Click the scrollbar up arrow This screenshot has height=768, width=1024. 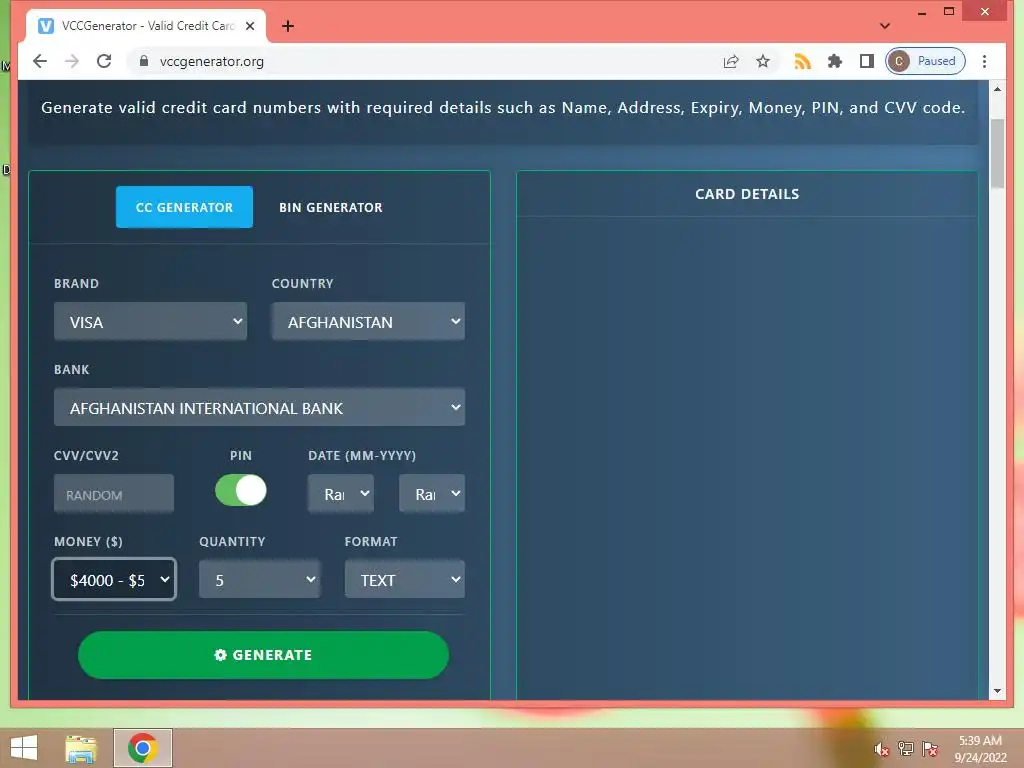point(997,88)
